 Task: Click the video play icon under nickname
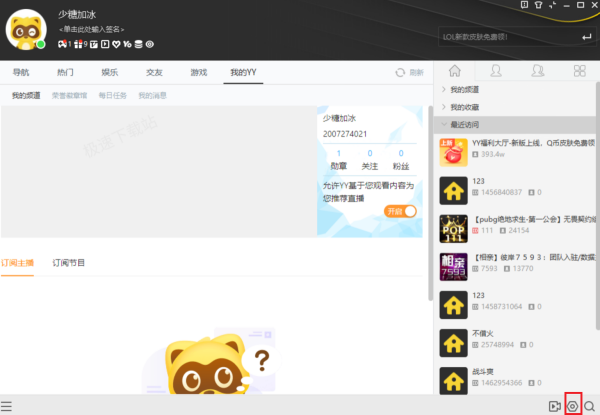[x=105, y=44]
